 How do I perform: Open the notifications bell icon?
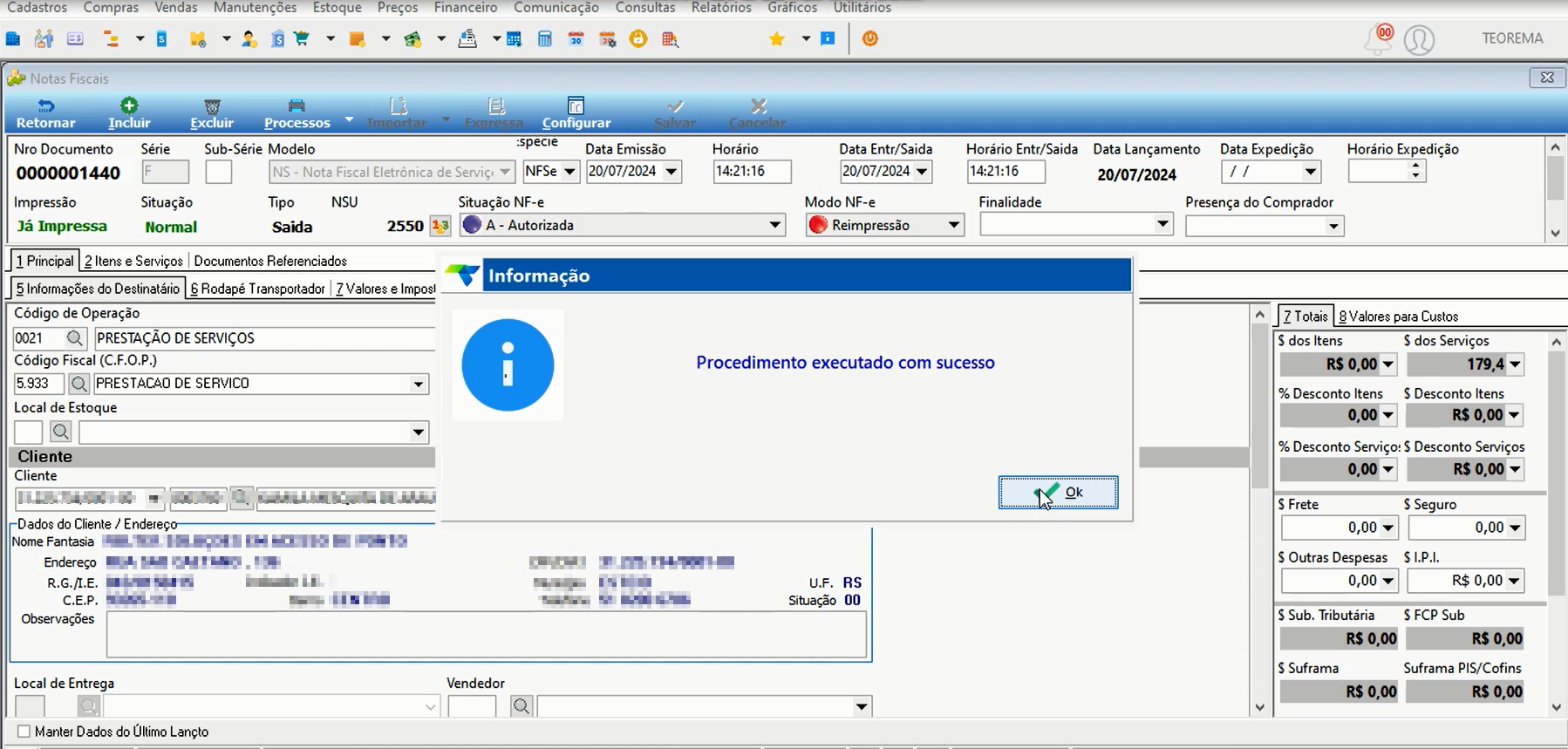[1379, 39]
